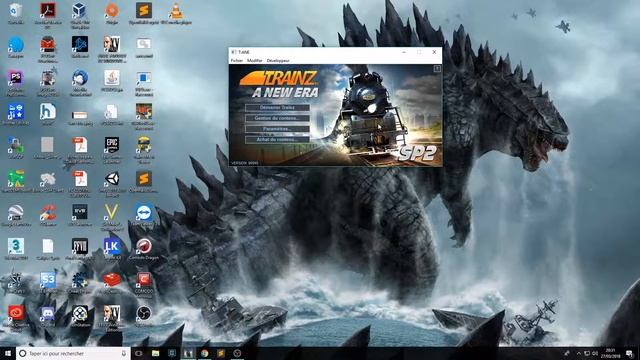This screenshot has width=640, height=360.
Task: Open File Explorer from the taskbar
Action: (x=156, y=353)
